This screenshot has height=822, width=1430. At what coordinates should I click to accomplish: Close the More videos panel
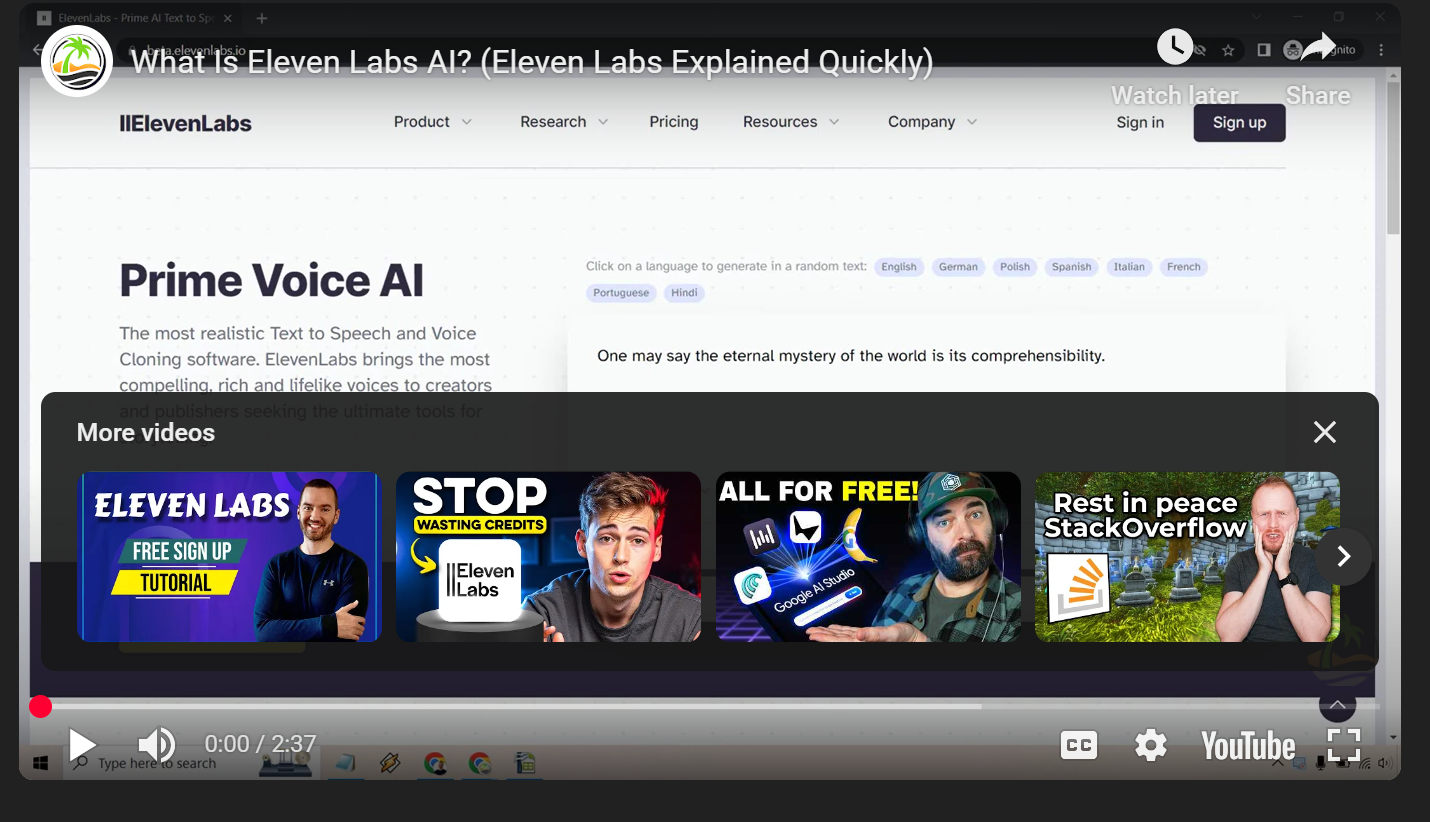[x=1325, y=432]
